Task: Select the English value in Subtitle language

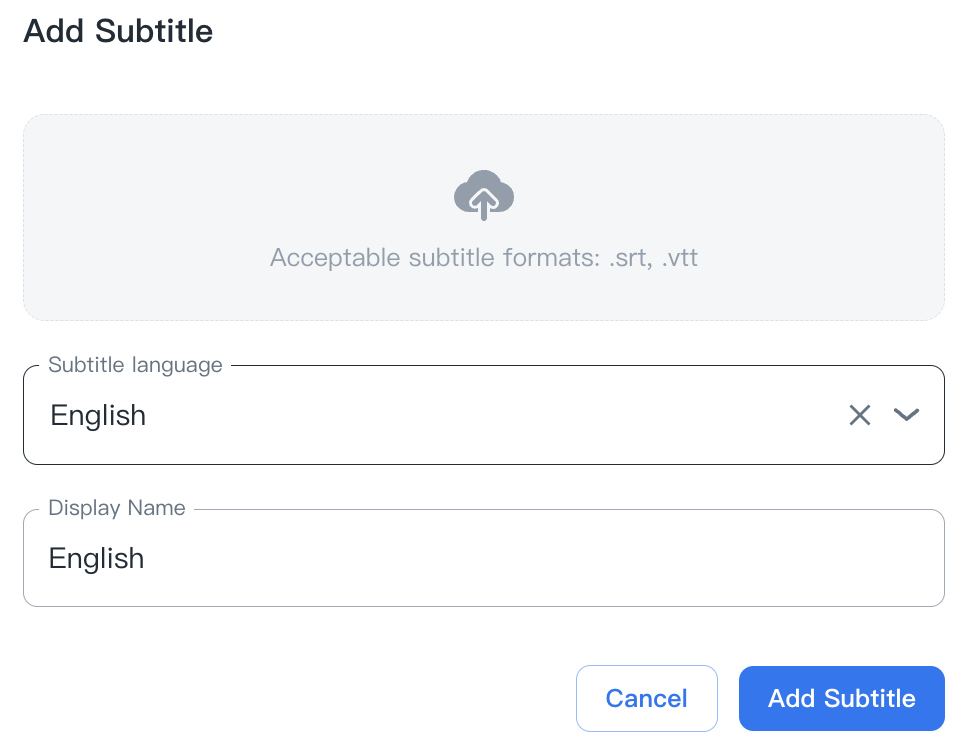Action: 98,415
